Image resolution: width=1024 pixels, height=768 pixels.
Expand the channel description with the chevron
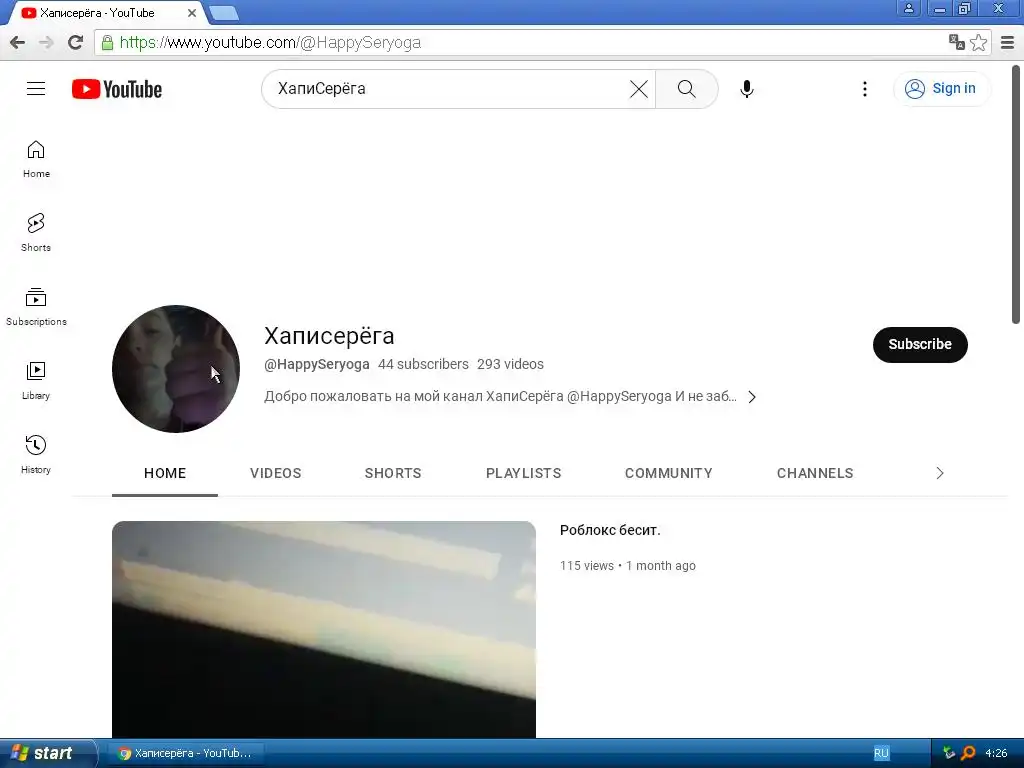point(752,397)
